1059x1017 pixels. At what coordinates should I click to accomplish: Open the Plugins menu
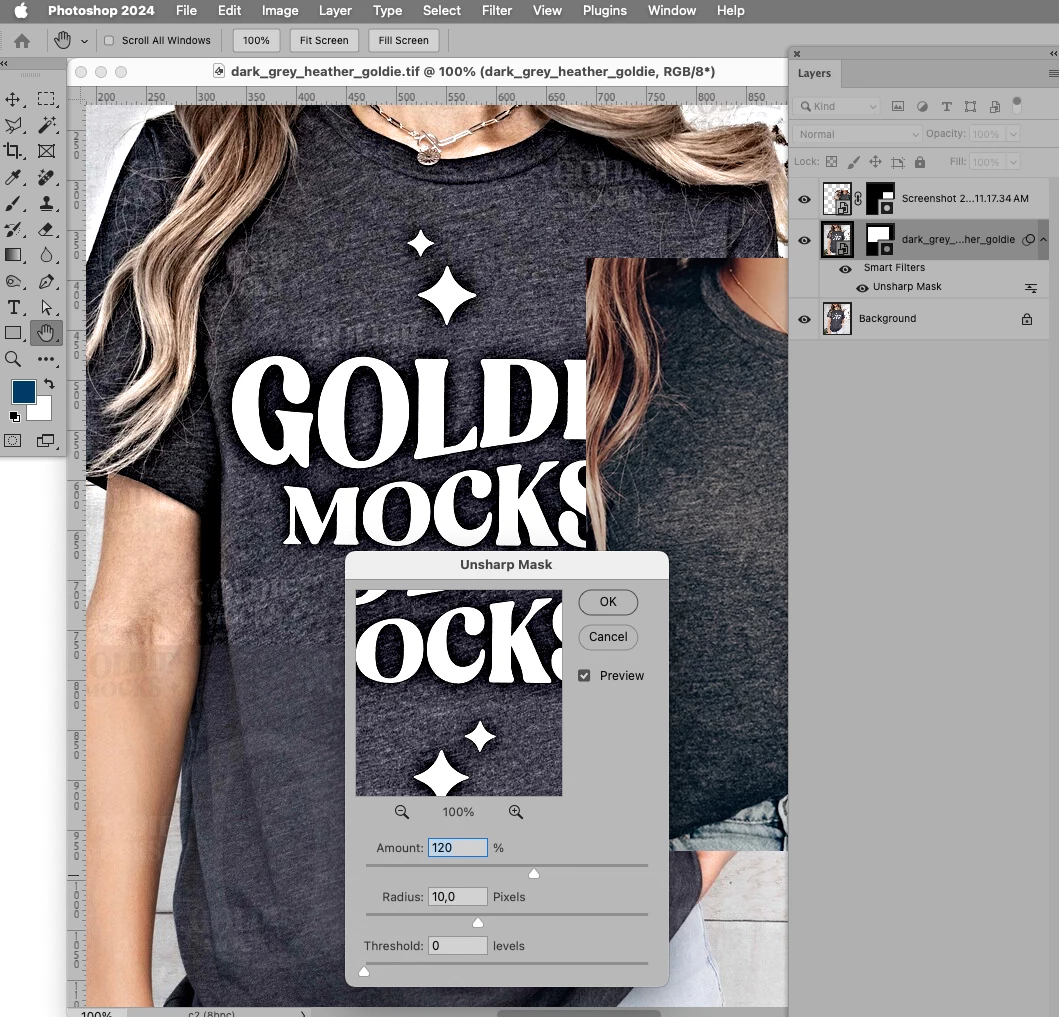pyautogui.click(x=604, y=11)
